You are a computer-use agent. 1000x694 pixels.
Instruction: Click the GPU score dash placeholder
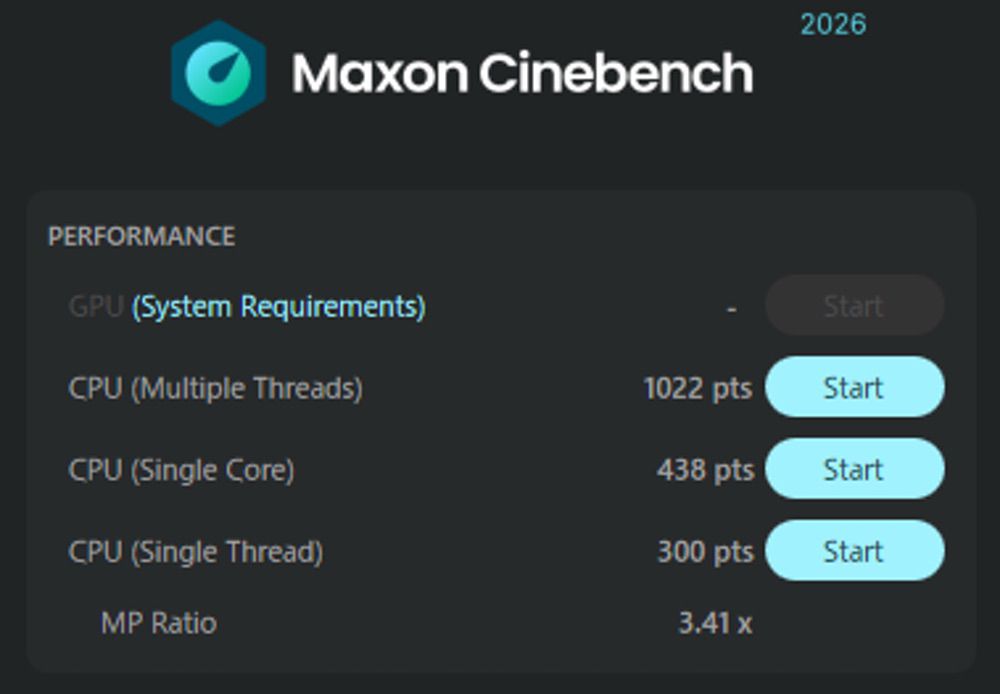(732, 309)
